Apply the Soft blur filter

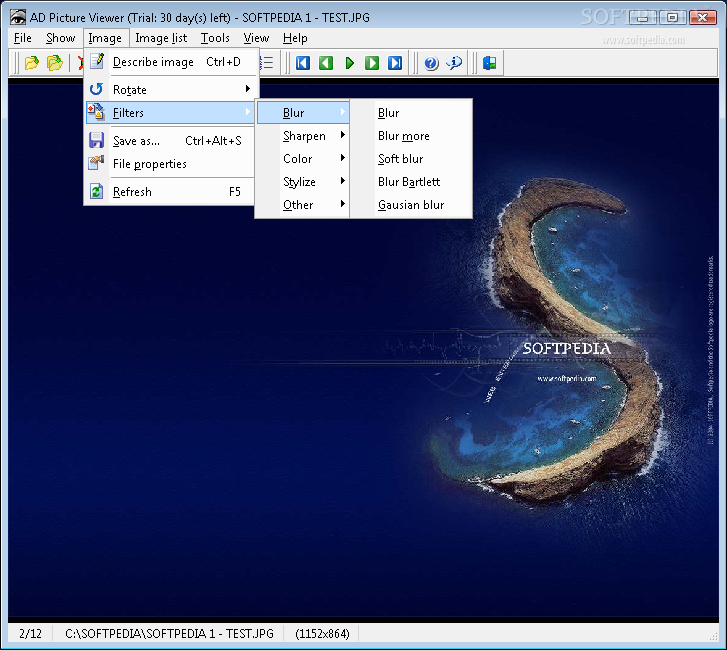[x=412, y=159]
